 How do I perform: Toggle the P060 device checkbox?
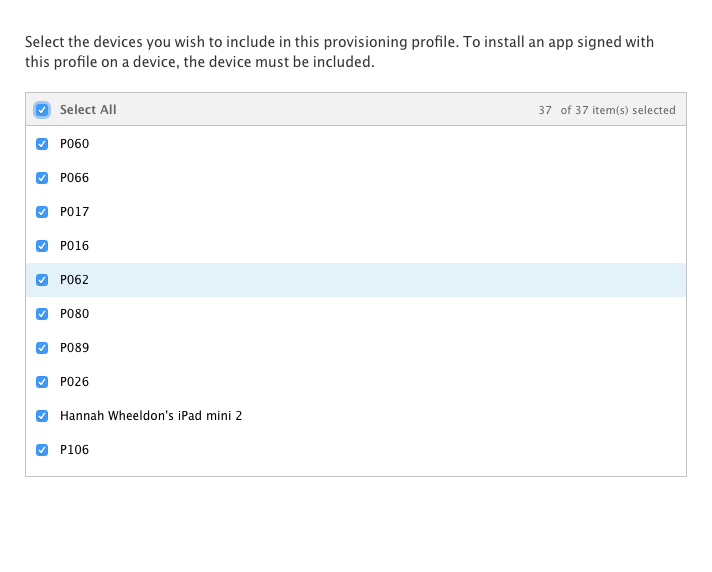pos(42,144)
